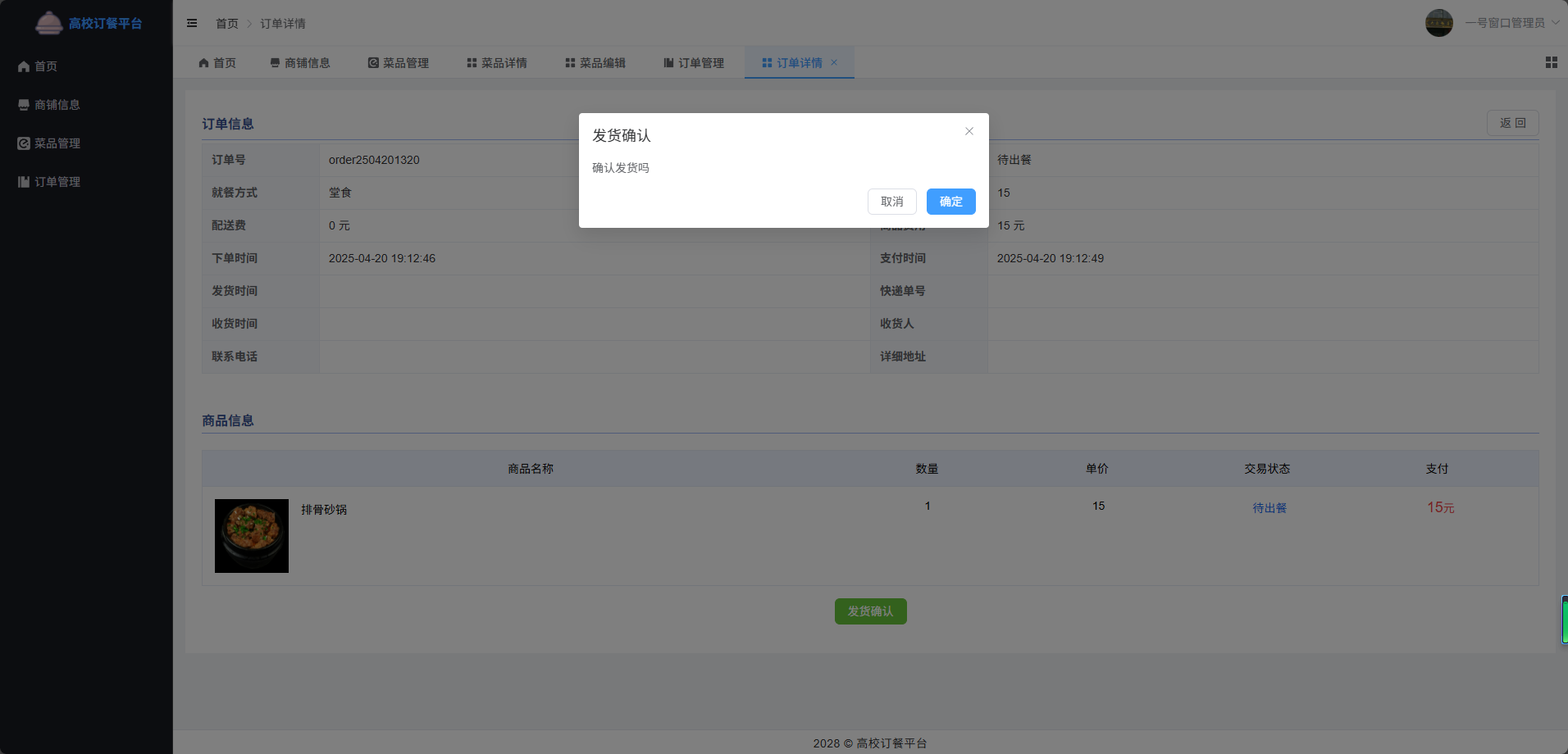Click the 订单详情 tab's grid icon
The width and height of the screenshot is (1568, 754).
pyautogui.click(x=767, y=62)
